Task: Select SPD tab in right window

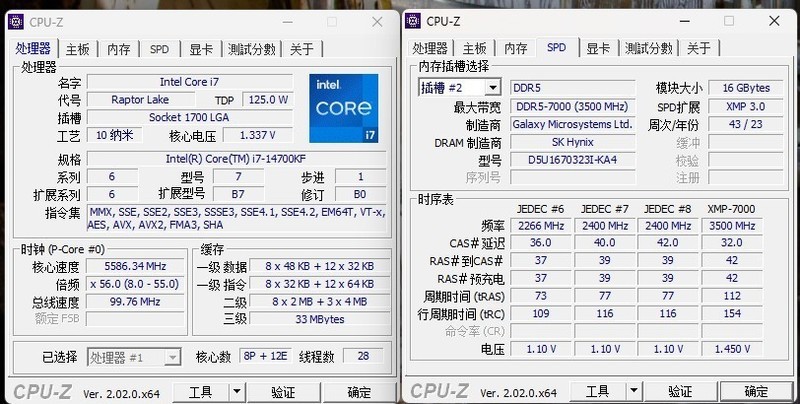Action: 557,47
